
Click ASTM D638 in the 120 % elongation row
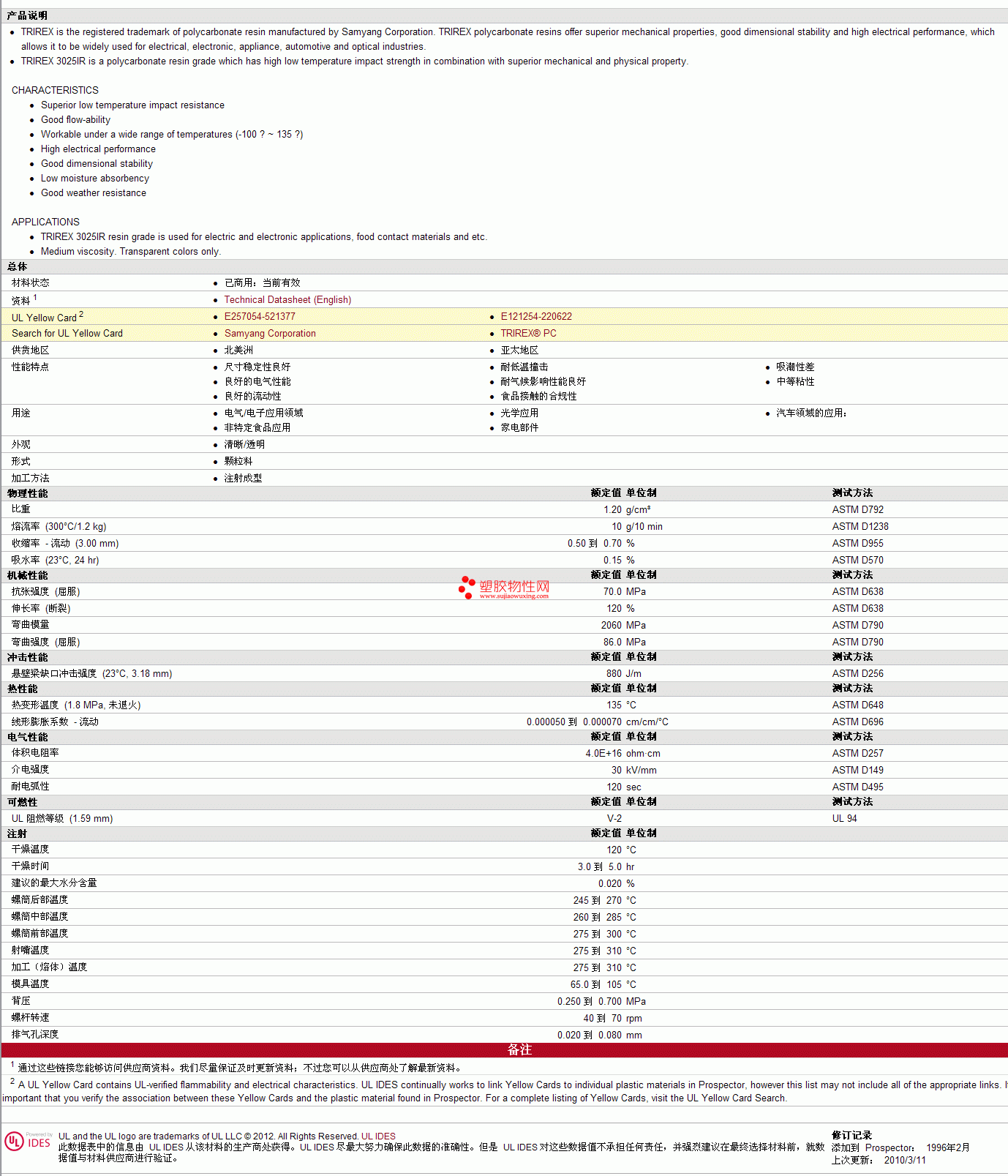tap(857, 609)
